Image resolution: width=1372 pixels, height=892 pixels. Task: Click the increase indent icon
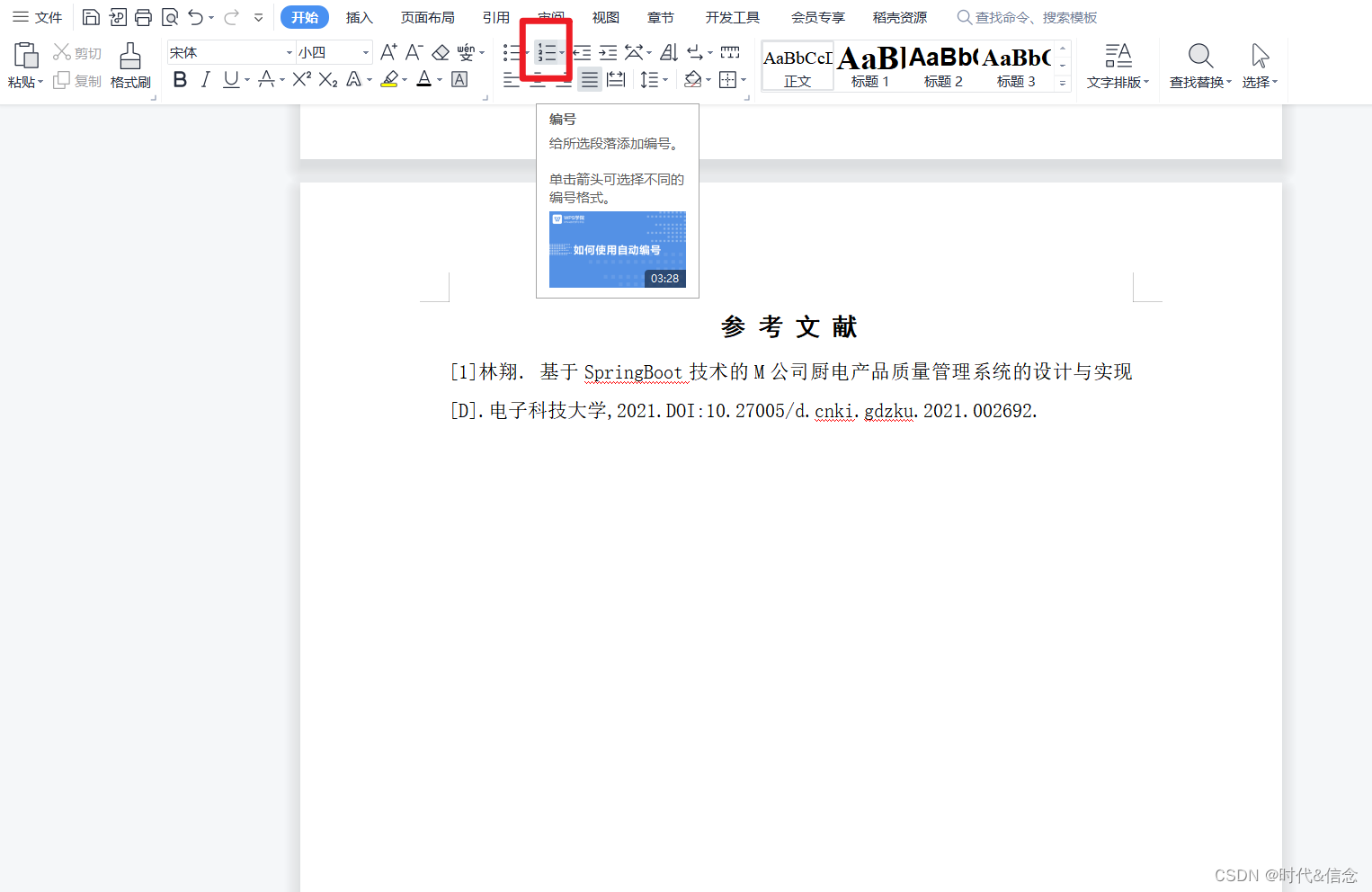(608, 53)
